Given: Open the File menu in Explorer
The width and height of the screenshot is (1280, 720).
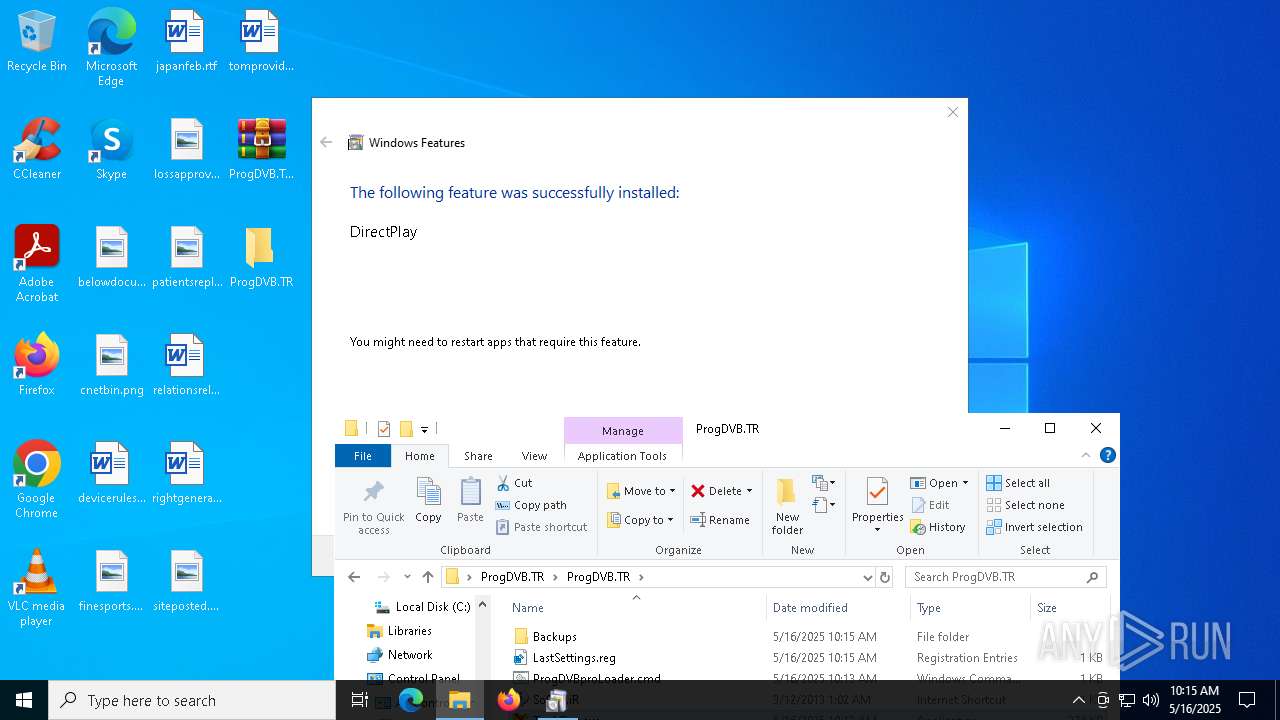Looking at the screenshot, I should [x=363, y=455].
